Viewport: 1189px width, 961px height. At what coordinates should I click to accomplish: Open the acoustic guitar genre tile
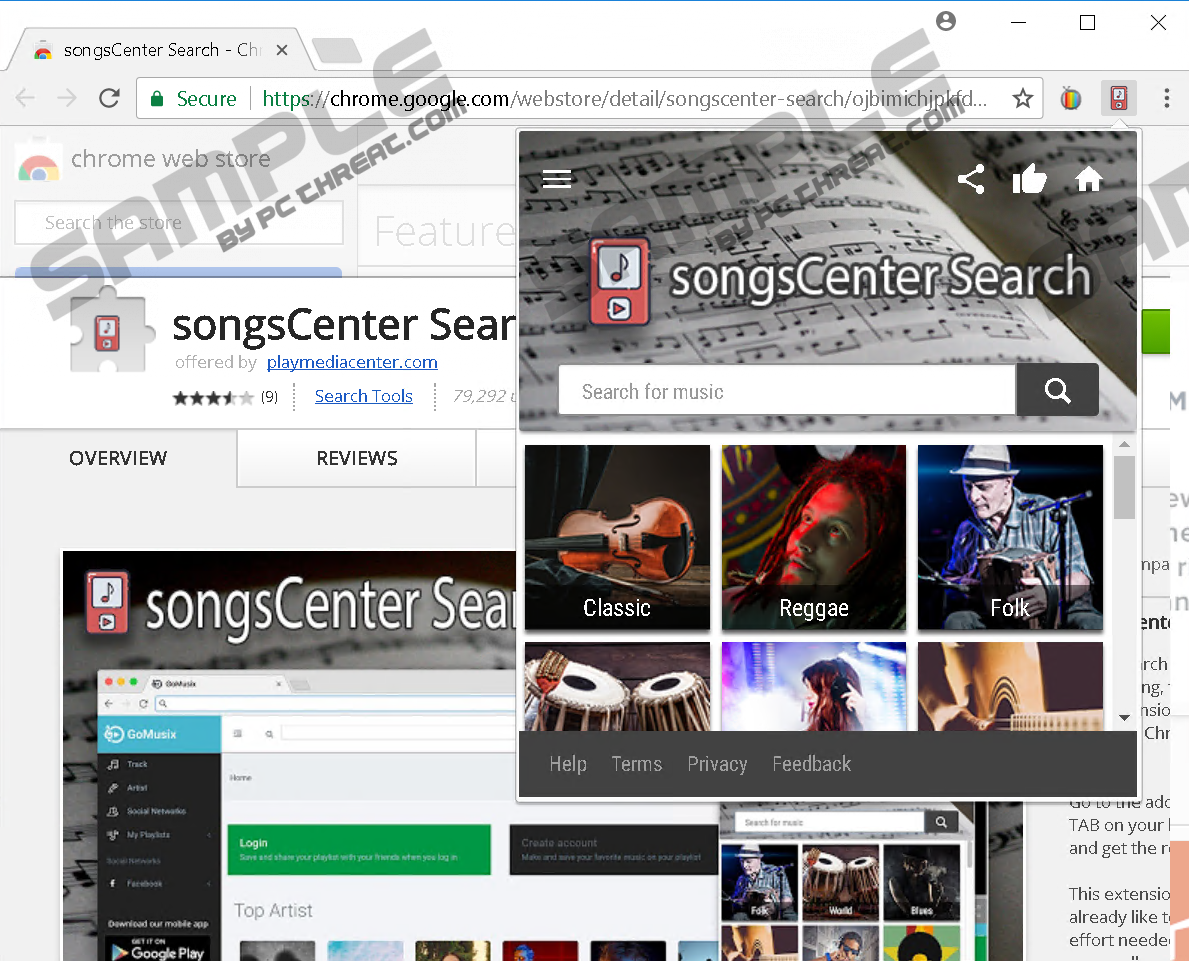[x=1010, y=686]
